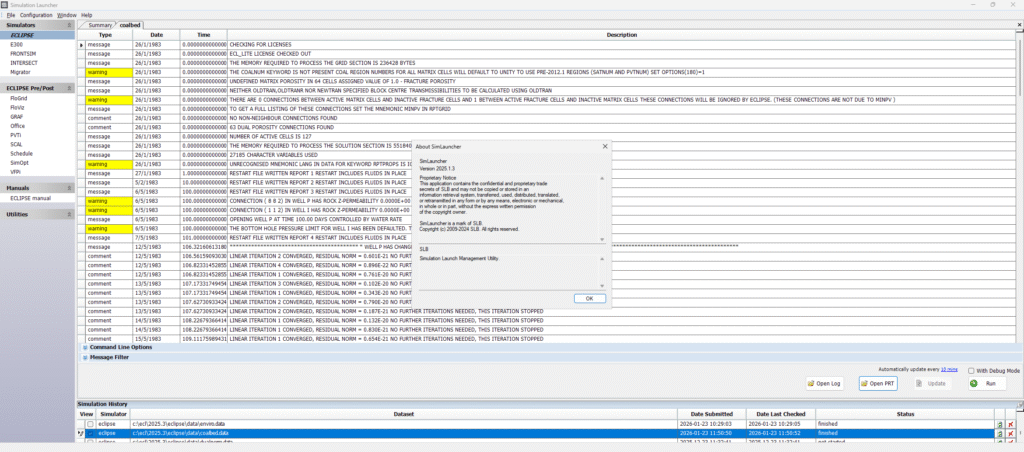This screenshot has width=1024, height=452.
Task: Toggle the View checkbox for coalbed.data
Action: 90,434
